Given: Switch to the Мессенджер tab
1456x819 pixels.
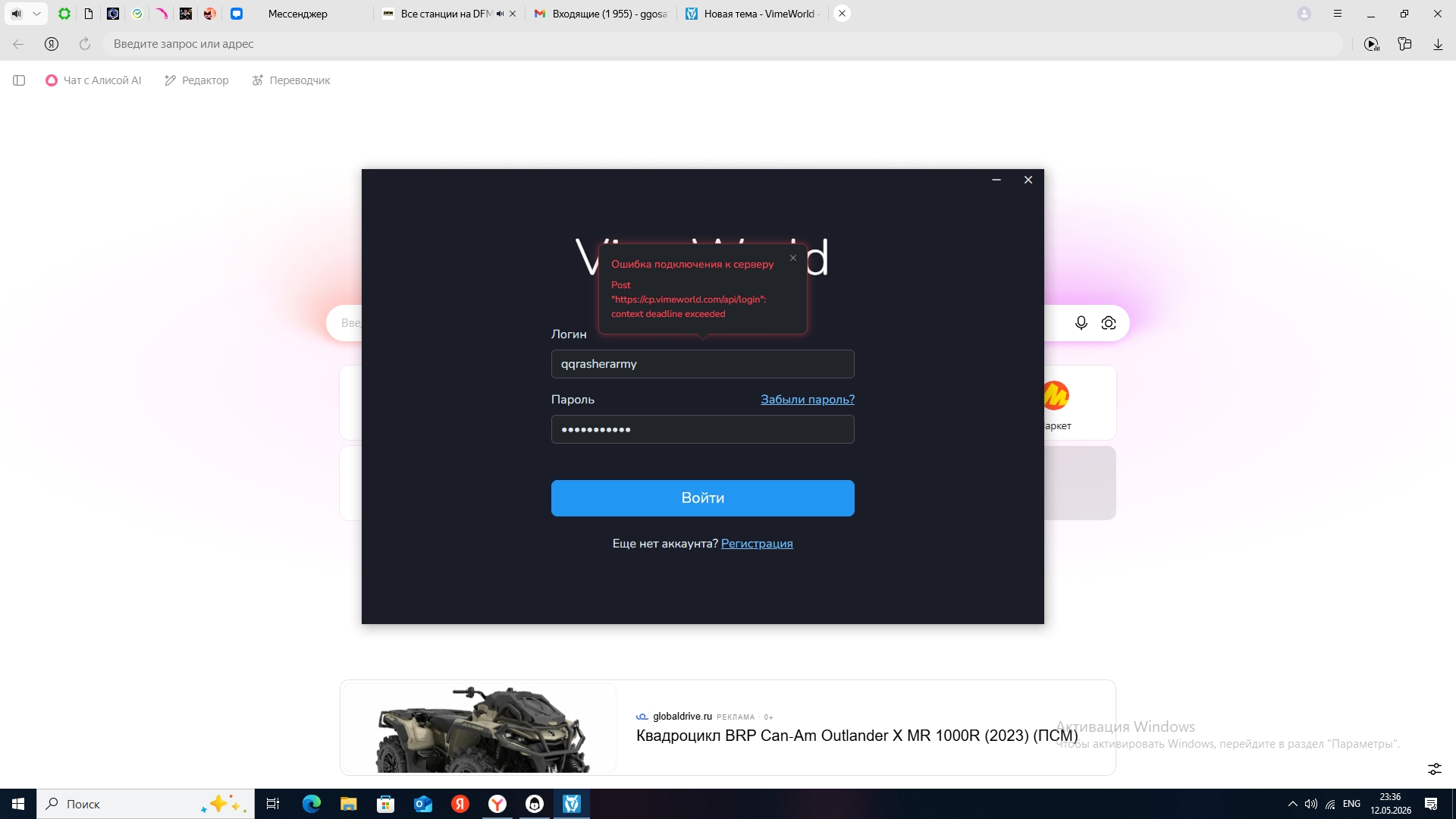Looking at the screenshot, I should 298,14.
